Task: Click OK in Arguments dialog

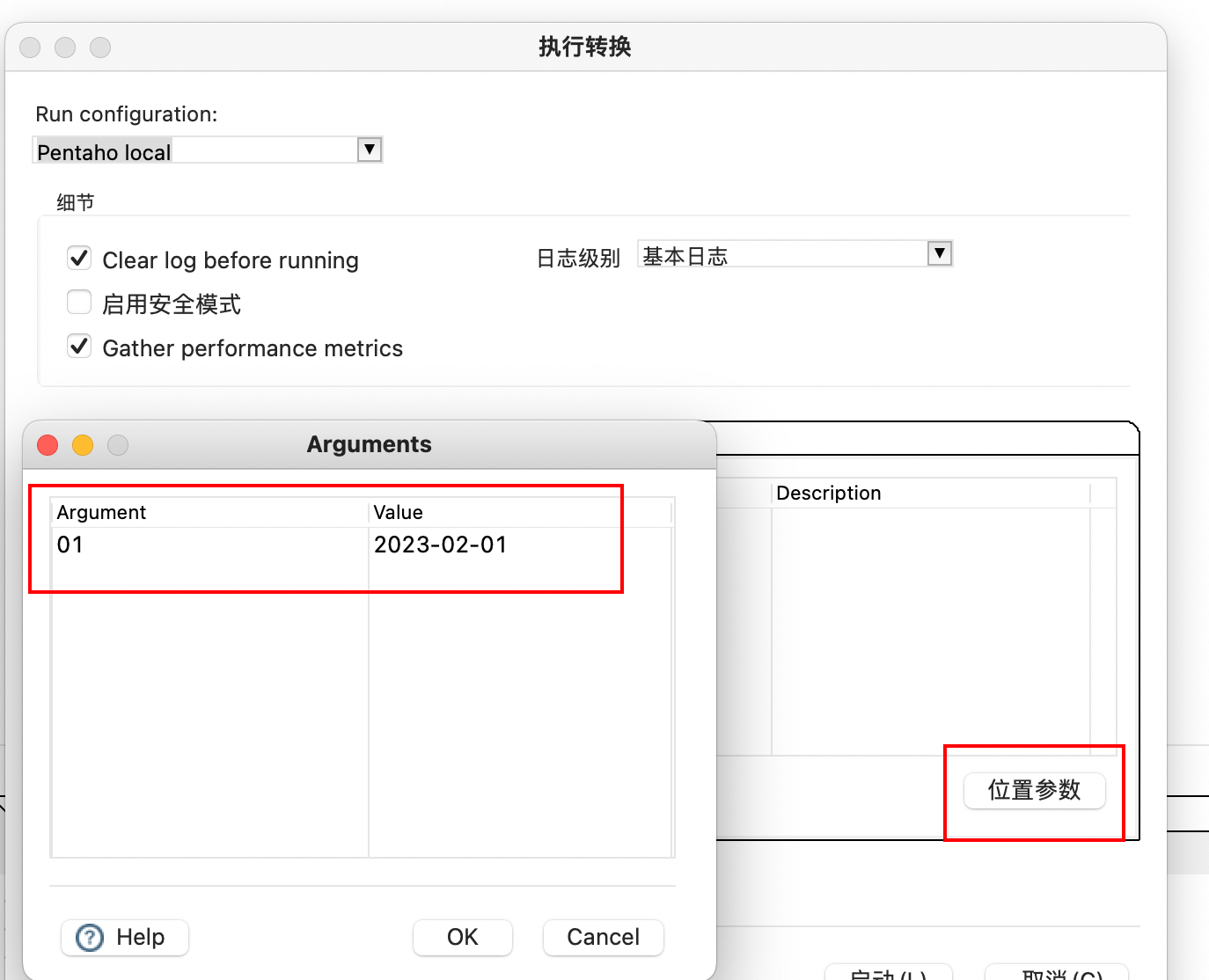Action: click(463, 937)
